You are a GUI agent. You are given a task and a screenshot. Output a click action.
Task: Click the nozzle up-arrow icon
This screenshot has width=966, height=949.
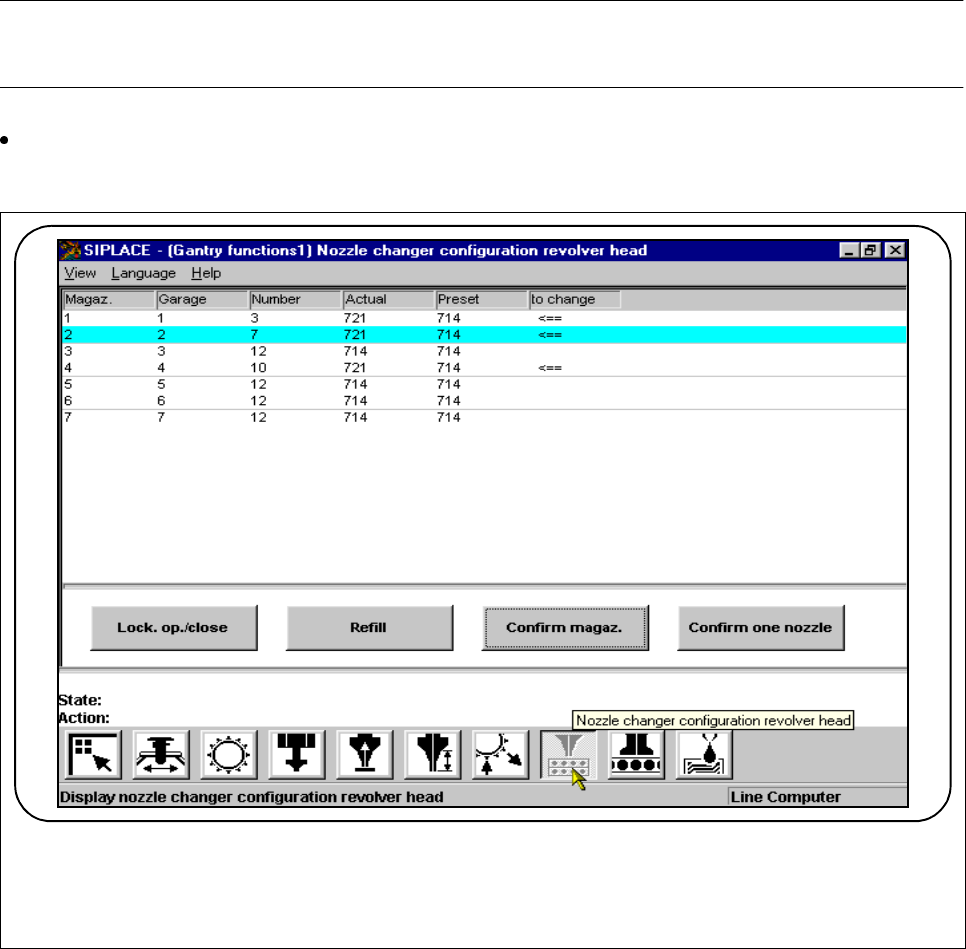pos(365,755)
